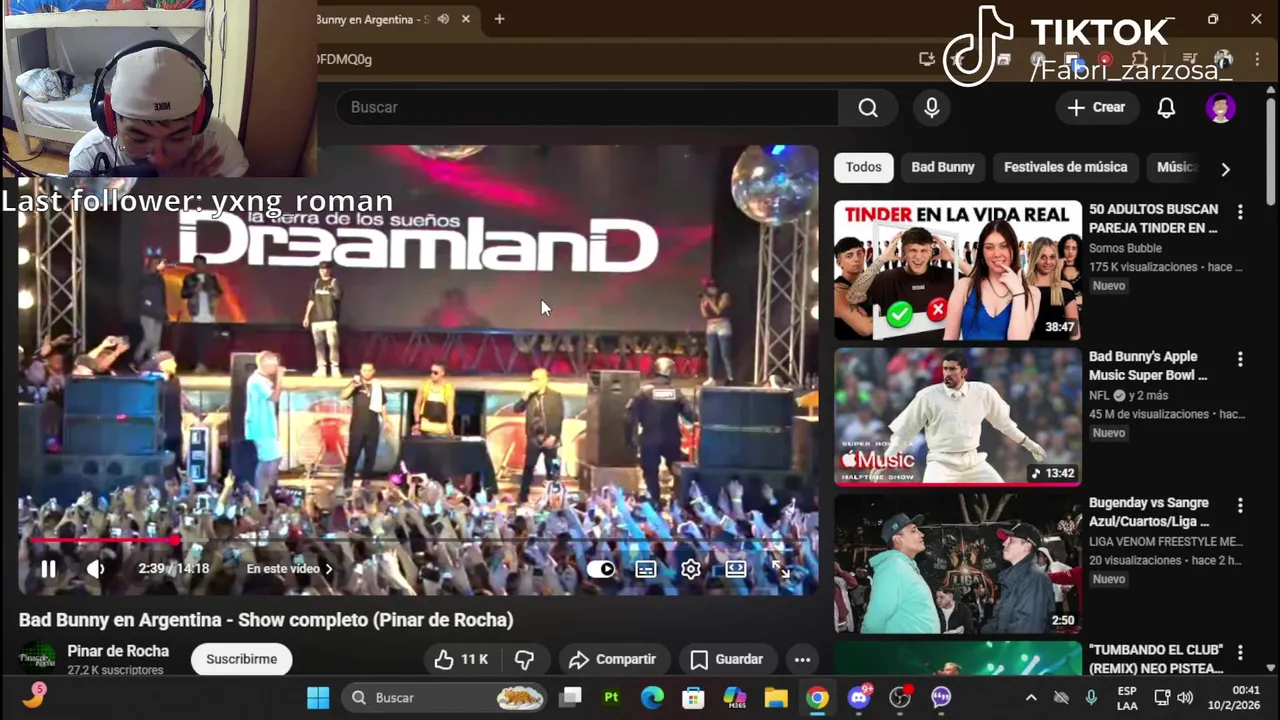Viewport: 1280px width, 720px height.
Task: Close the Bad Bunny en Argentina tab
Action: pos(466,19)
